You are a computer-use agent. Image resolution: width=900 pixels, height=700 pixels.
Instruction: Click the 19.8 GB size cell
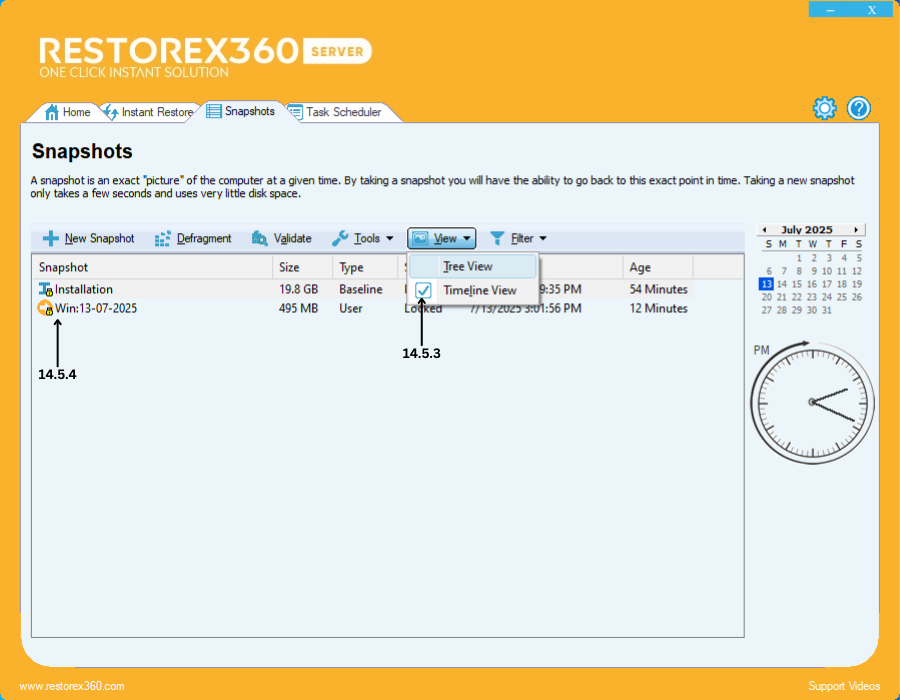[298, 289]
